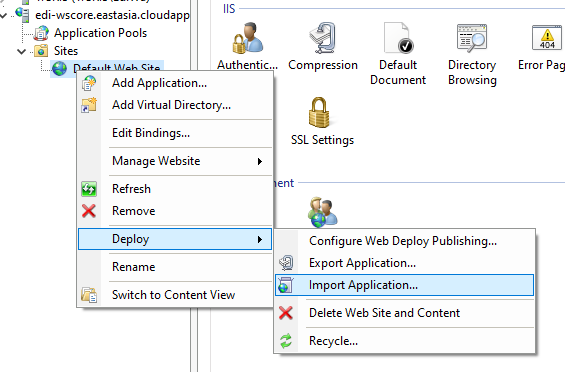Click the Export Application package icon
565x372 pixels.
[x=286, y=263]
